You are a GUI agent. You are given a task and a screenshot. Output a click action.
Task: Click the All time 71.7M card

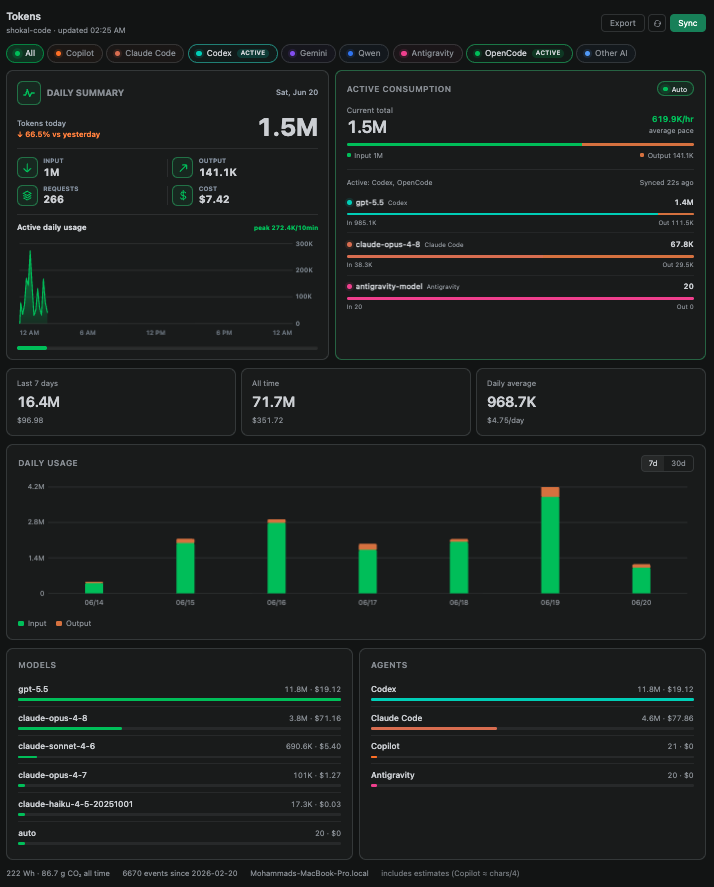(x=356, y=402)
